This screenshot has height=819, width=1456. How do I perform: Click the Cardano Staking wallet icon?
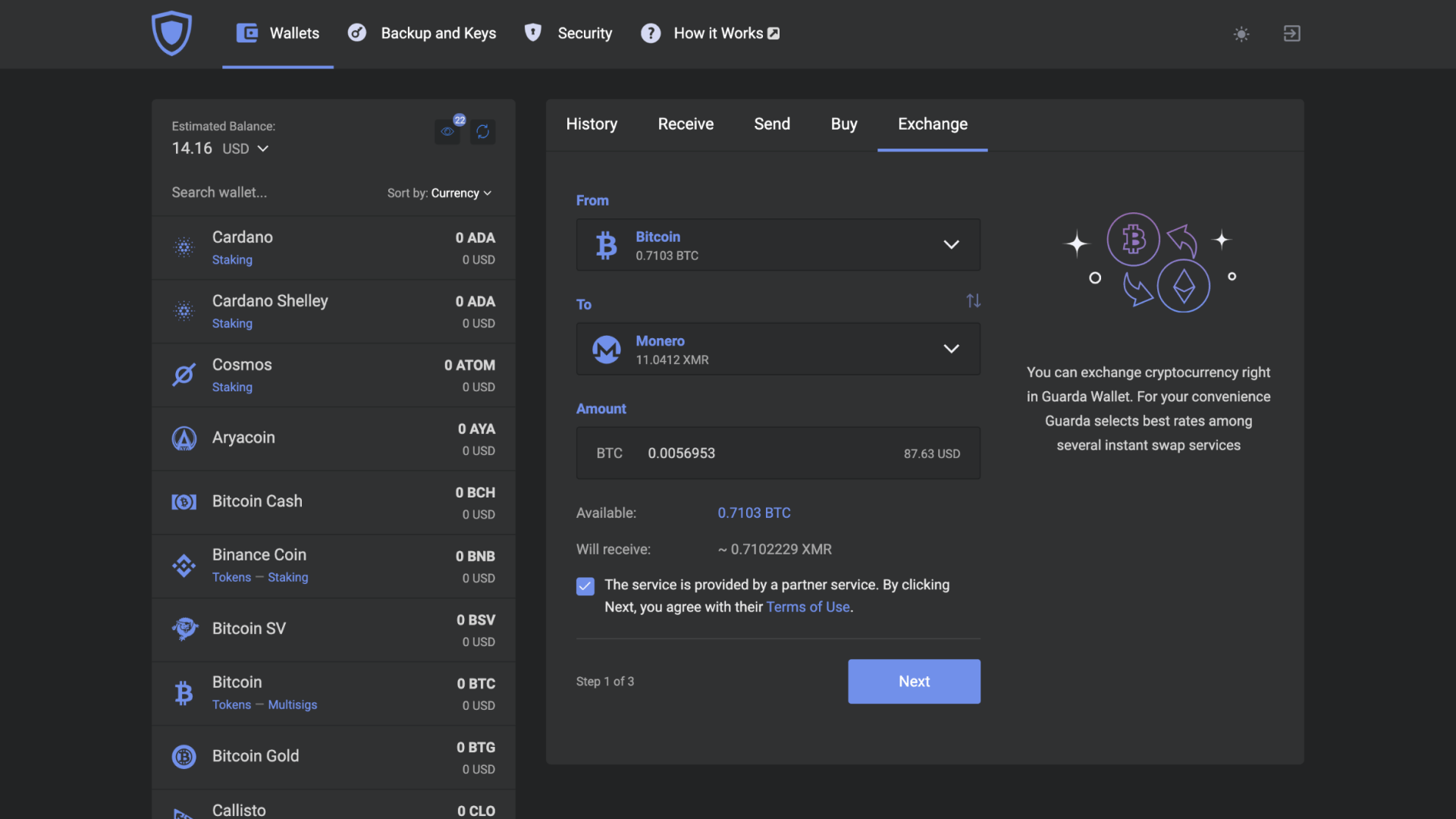184,247
